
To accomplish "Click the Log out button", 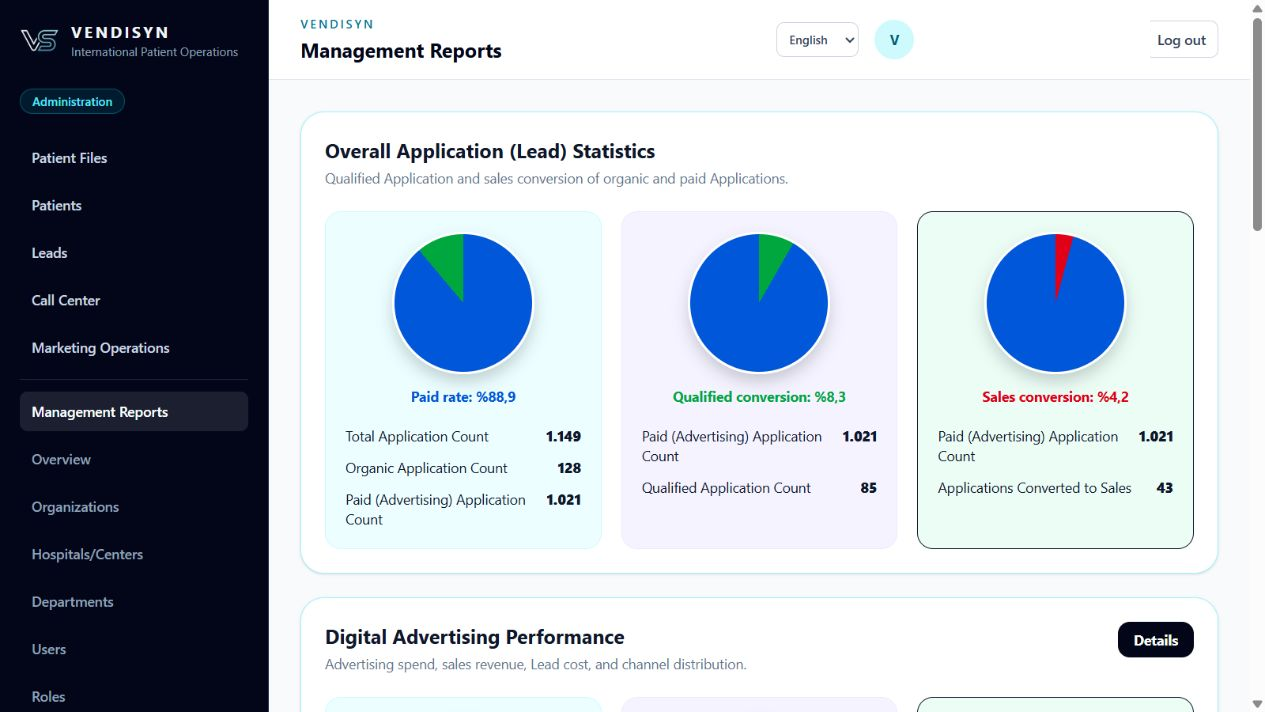I will point(1181,40).
